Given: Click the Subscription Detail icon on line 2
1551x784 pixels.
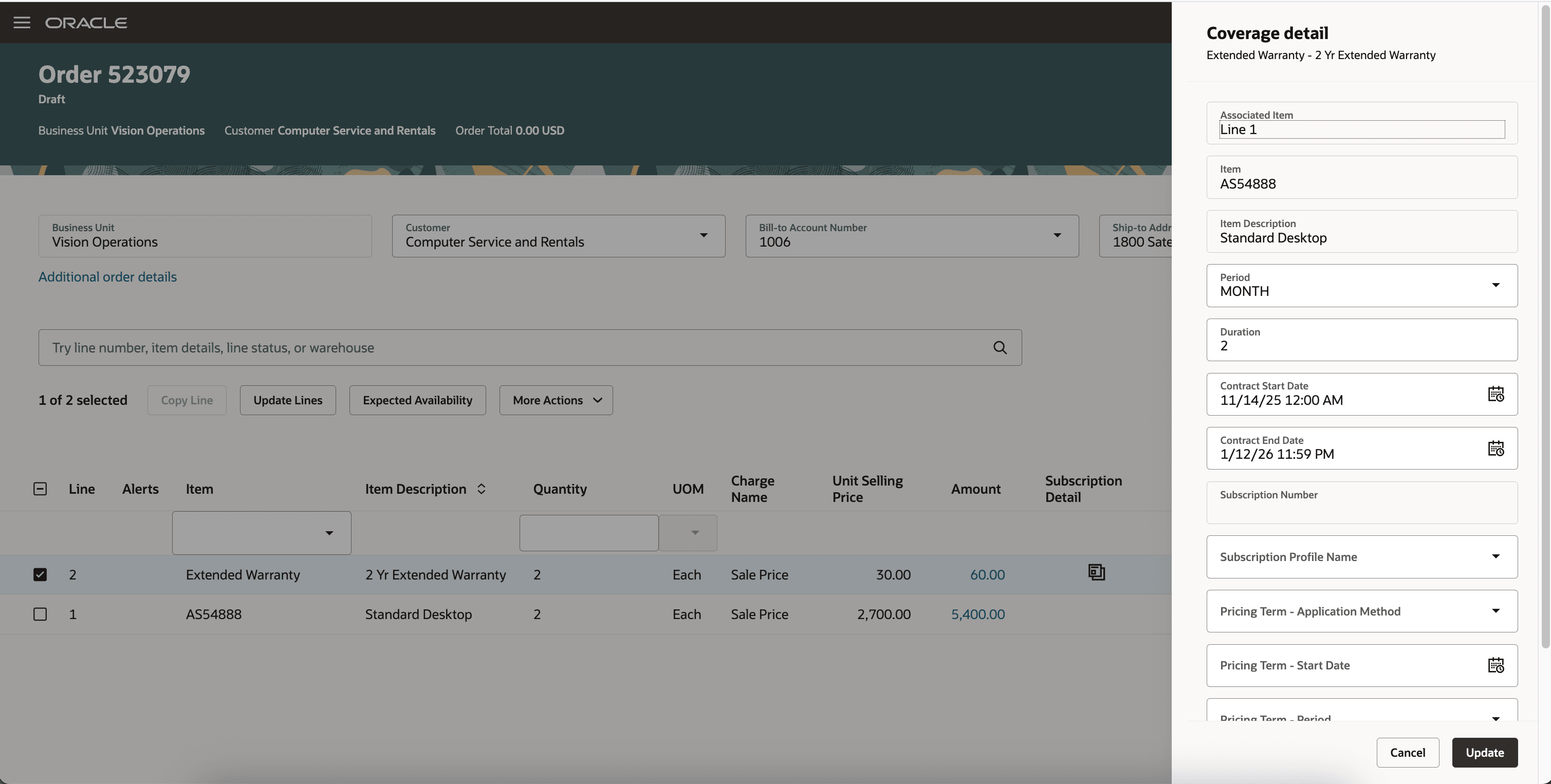Looking at the screenshot, I should [1096, 572].
